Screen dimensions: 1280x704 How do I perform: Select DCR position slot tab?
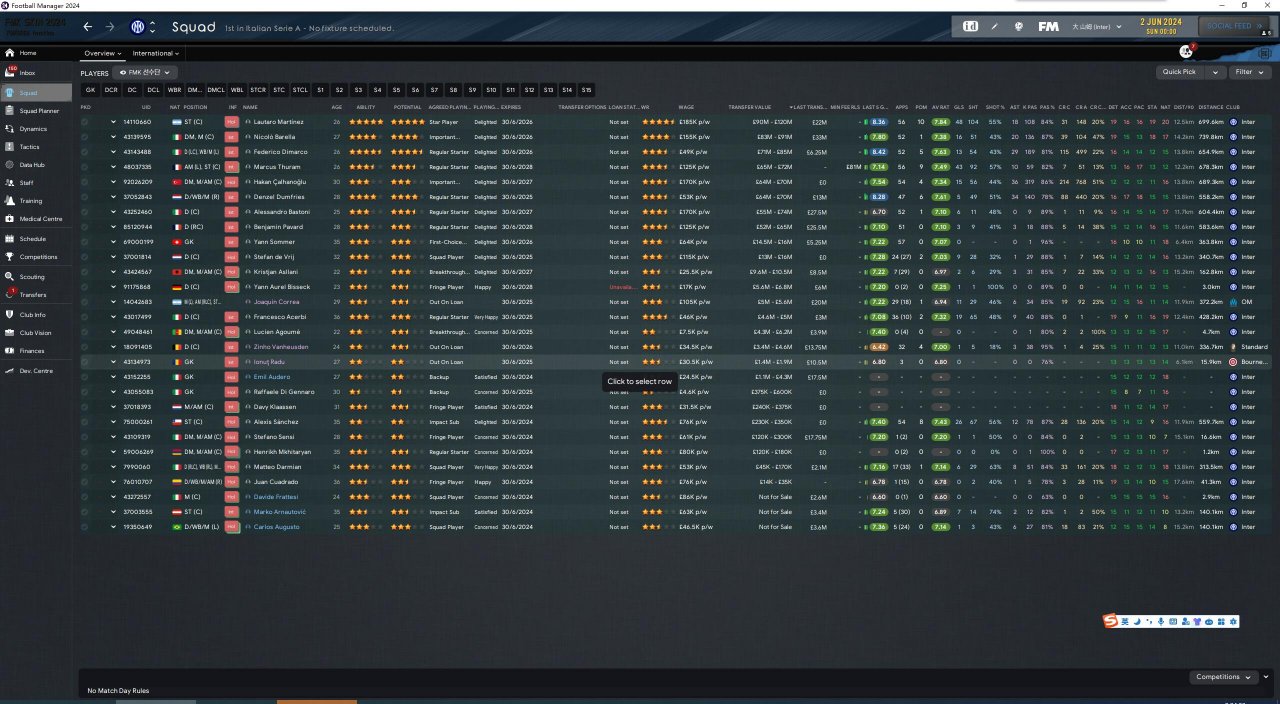click(x=111, y=90)
